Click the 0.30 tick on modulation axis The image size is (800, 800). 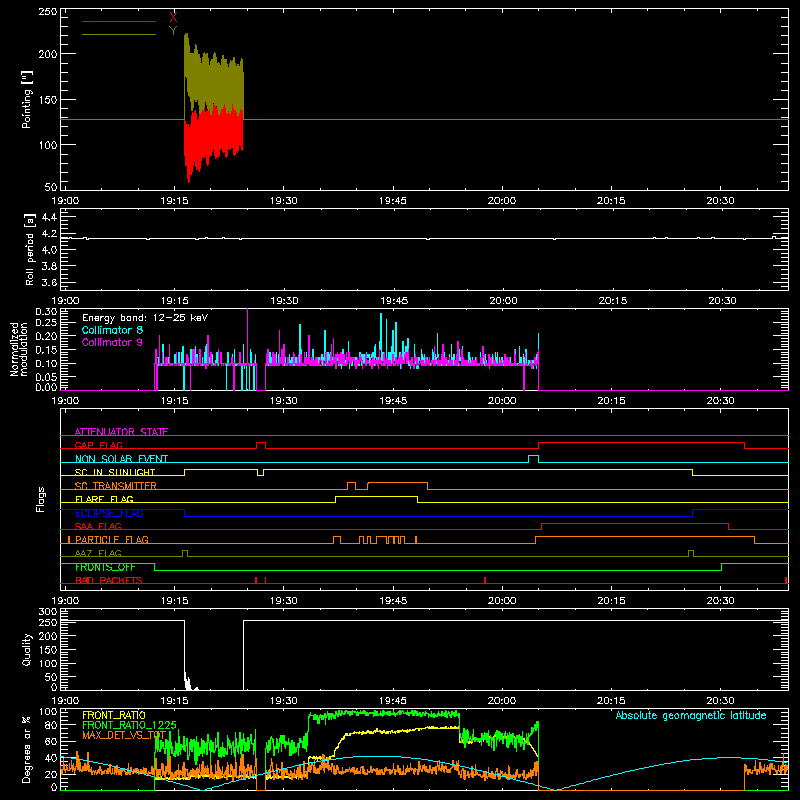coord(46,312)
